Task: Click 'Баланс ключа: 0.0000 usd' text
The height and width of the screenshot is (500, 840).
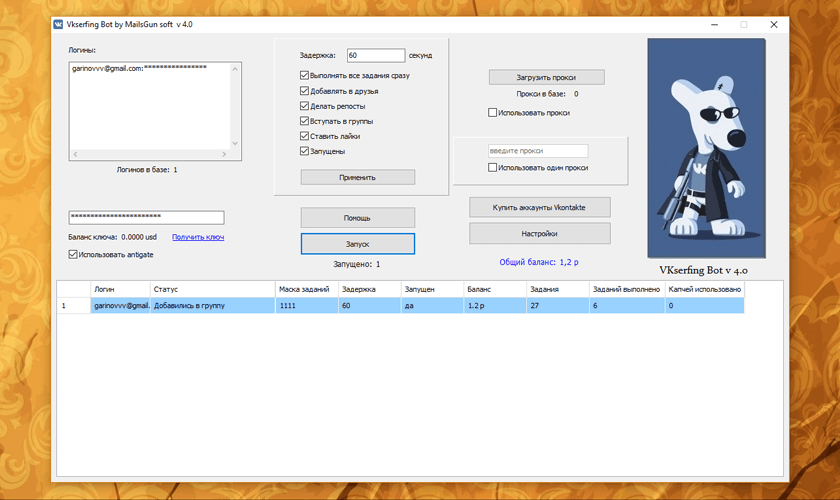Action: tap(112, 237)
